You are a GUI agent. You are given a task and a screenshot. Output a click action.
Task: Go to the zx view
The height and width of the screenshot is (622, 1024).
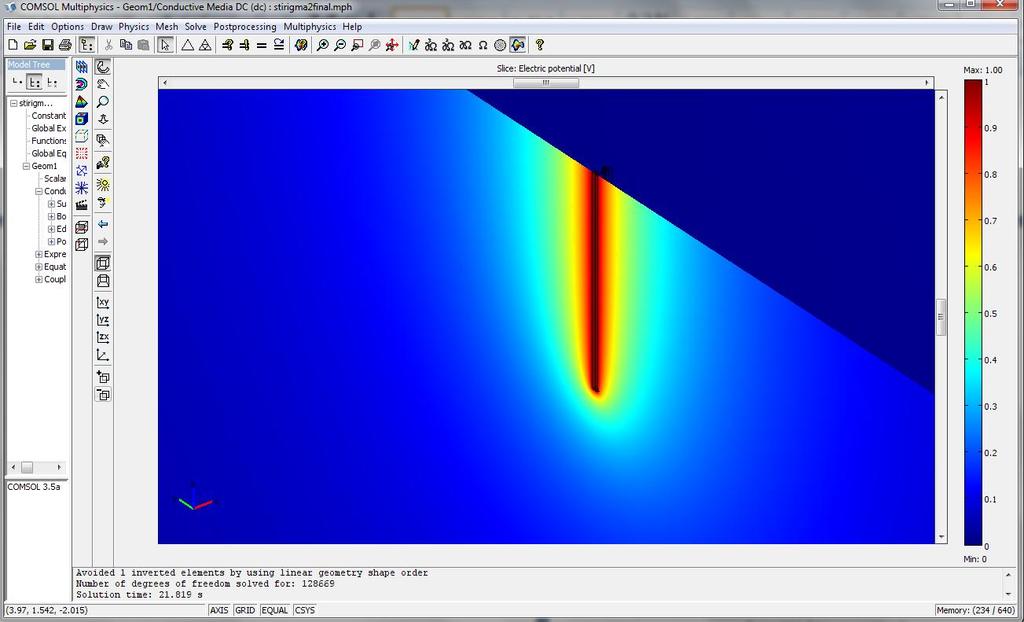click(x=103, y=337)
